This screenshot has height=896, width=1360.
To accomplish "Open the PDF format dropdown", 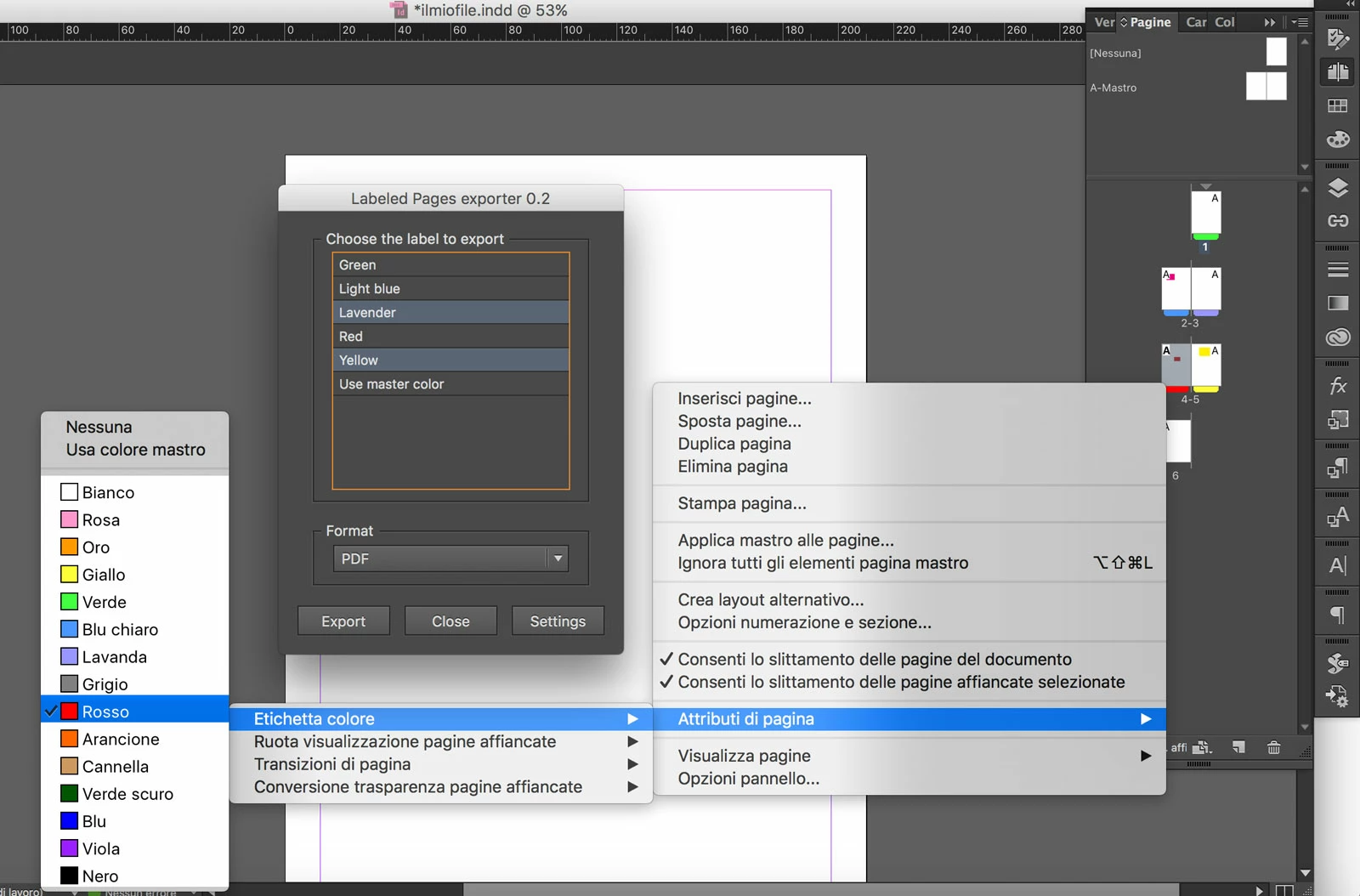I will [450, 559].
